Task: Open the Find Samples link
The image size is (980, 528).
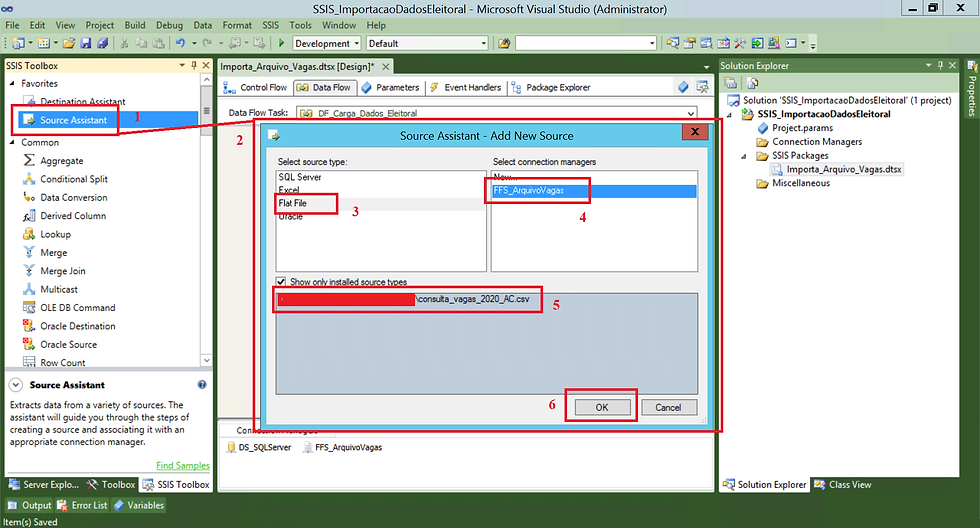Action: pos(182,466)
